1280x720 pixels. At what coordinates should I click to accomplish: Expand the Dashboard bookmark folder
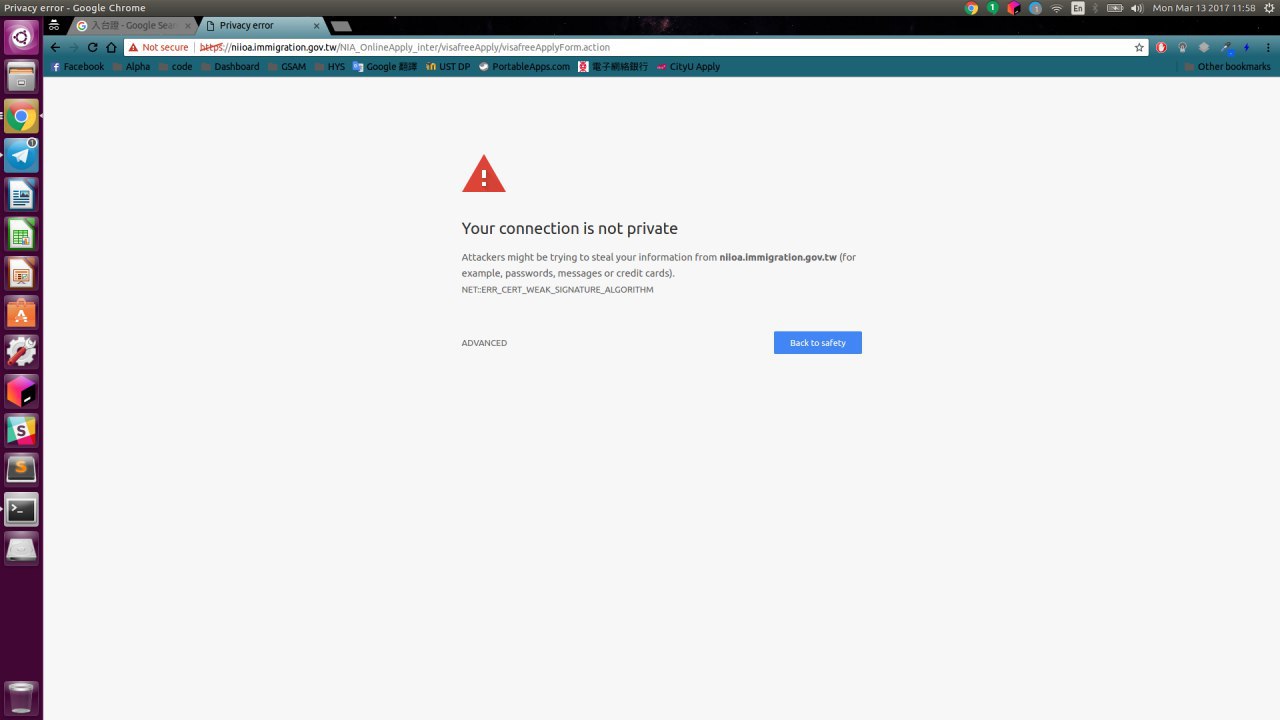[x=229, y=67]
